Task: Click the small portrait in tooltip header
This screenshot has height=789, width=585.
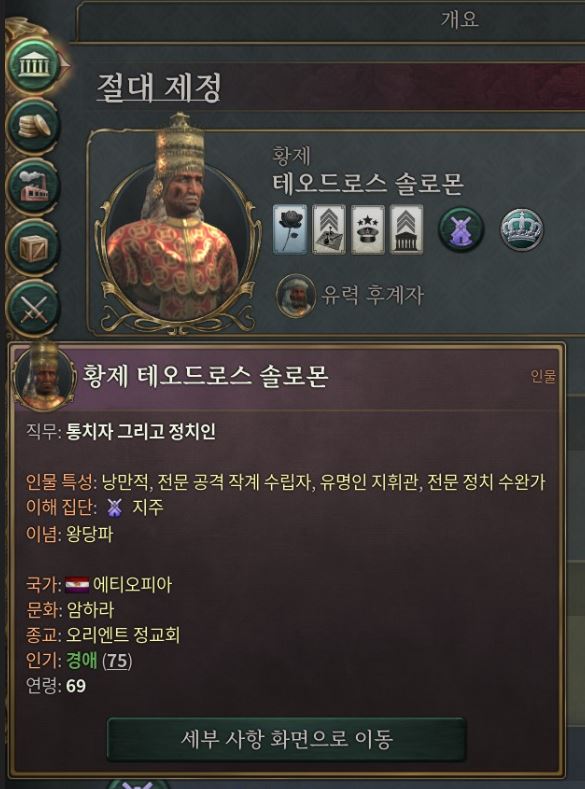Action: tap(44, 375)
